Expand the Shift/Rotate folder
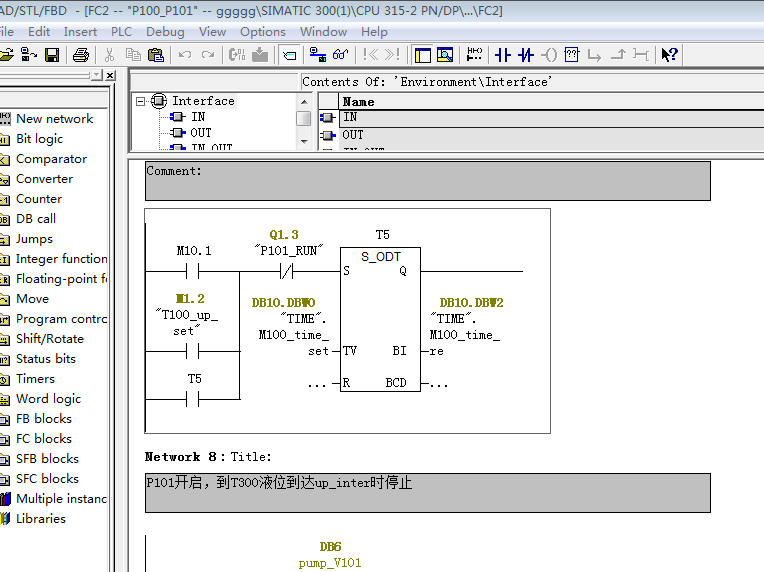 (x=50, y=339)
